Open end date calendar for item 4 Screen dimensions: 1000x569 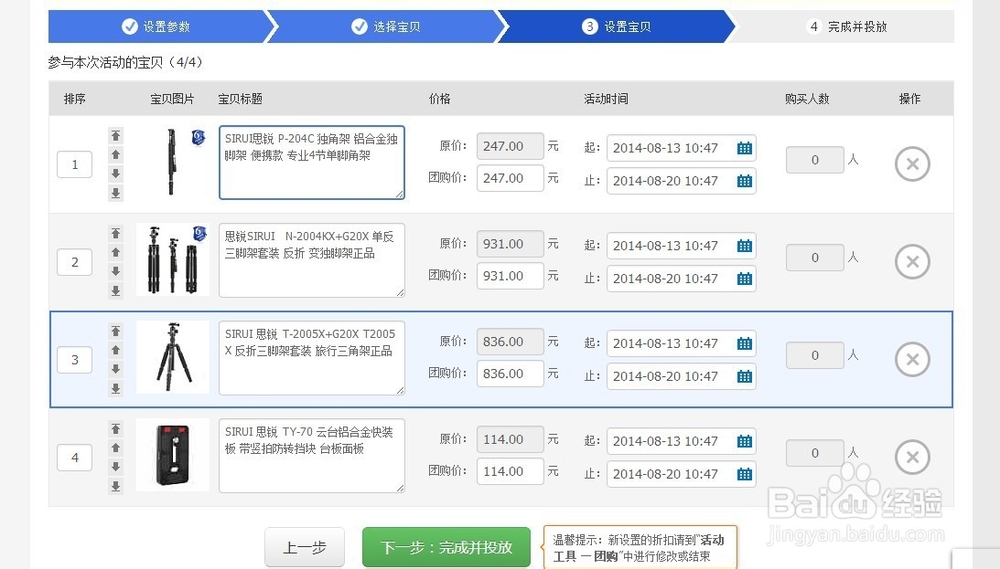744,474
